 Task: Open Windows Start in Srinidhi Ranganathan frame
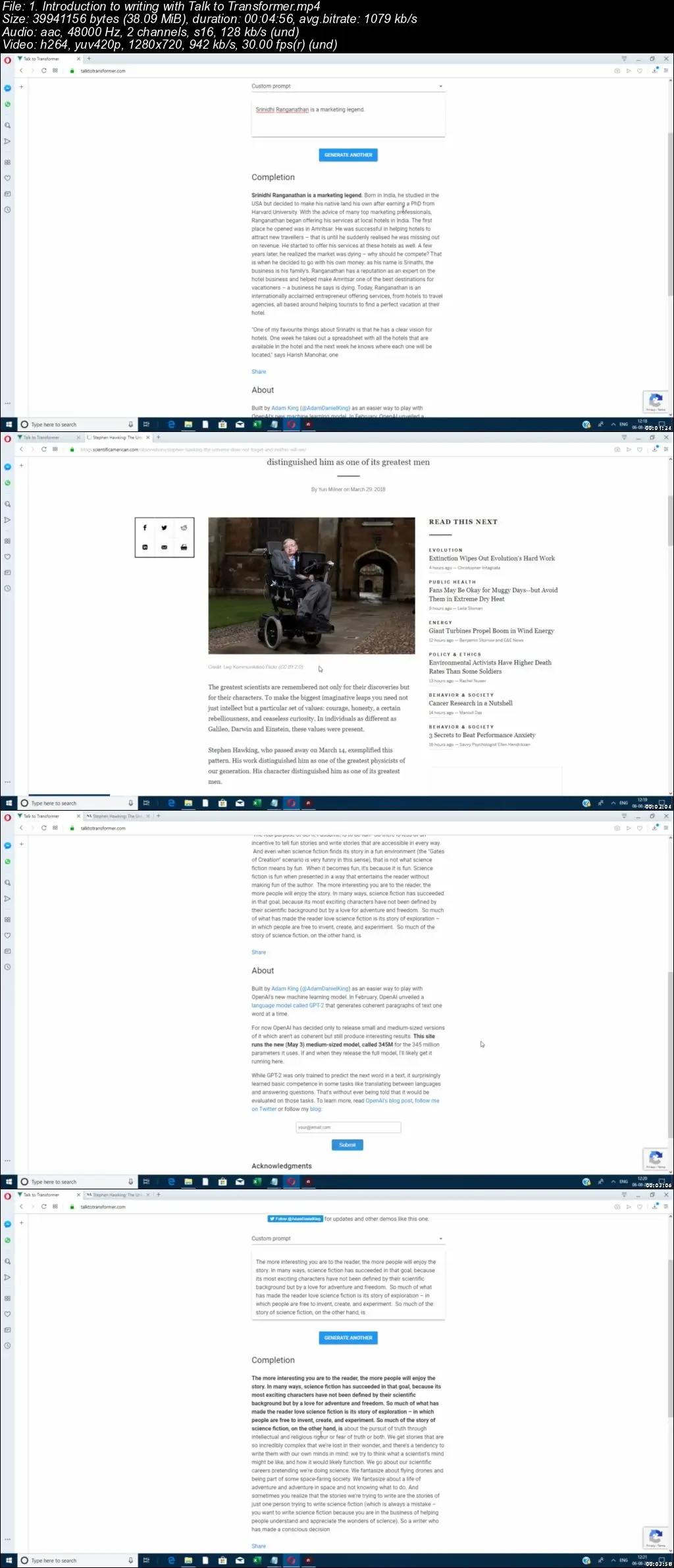click(9, 425)
